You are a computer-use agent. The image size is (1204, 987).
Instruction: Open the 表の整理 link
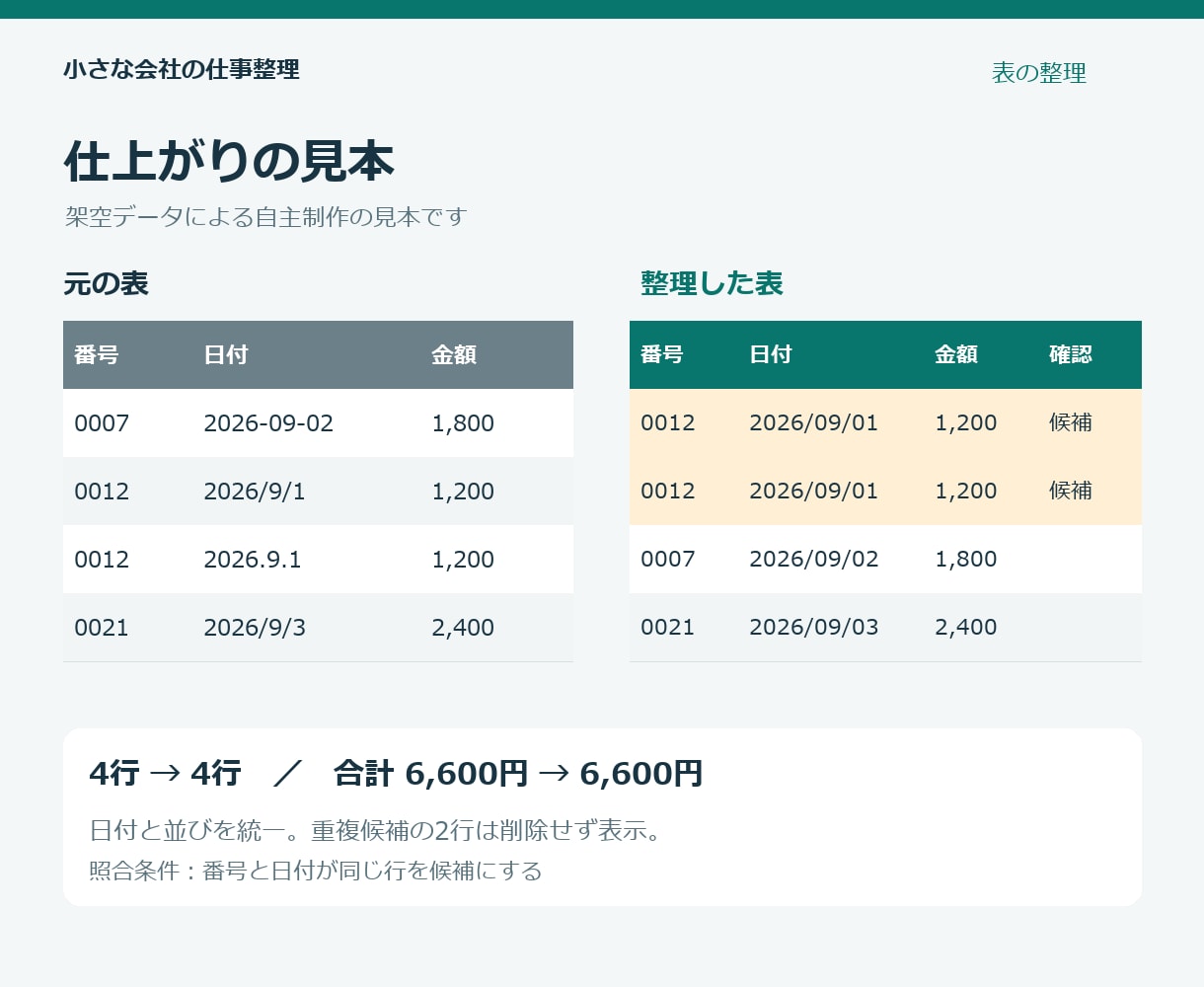[x=1039, y=73]
